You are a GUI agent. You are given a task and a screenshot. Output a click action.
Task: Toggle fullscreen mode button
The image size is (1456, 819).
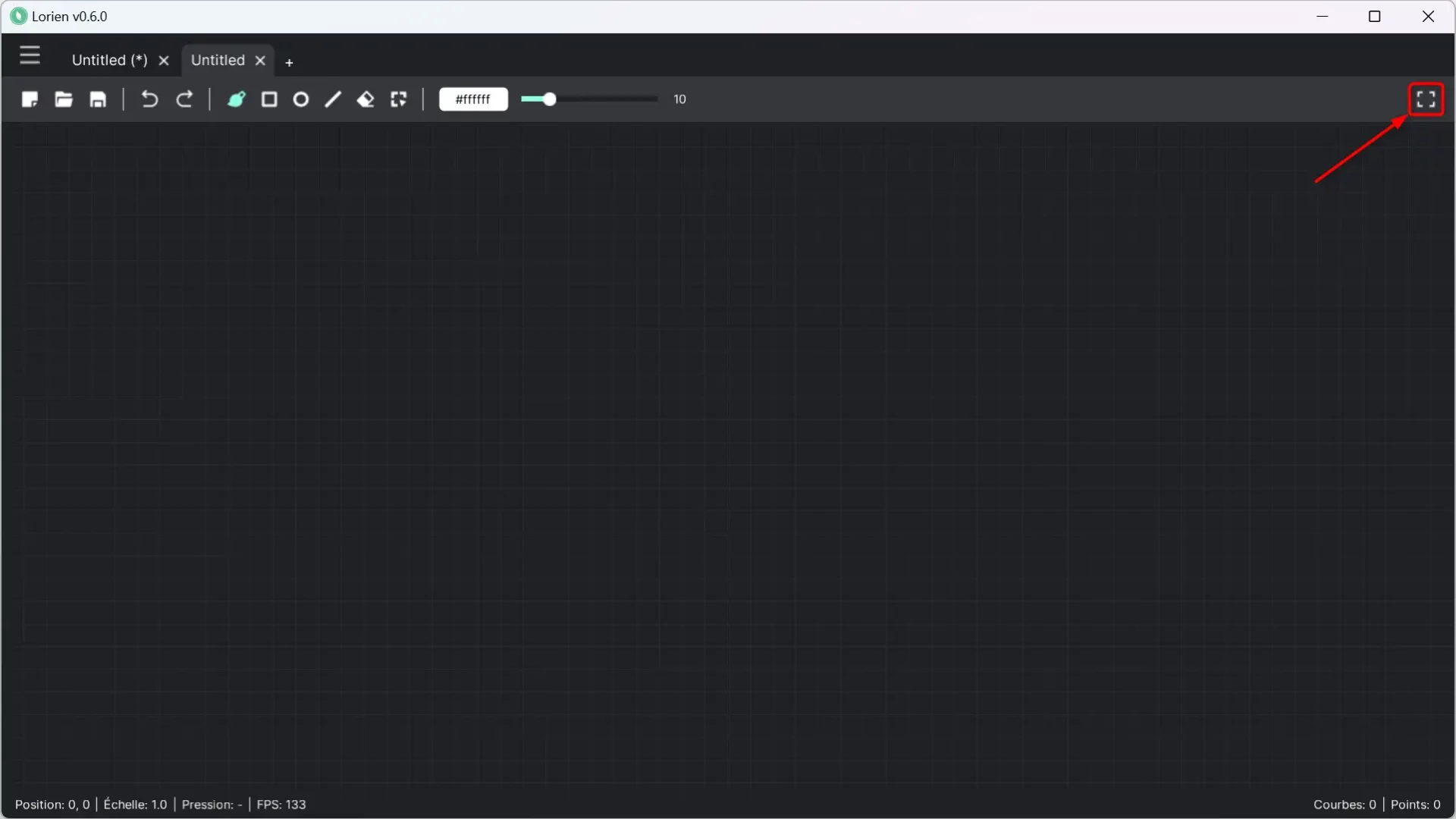(1426, 99)
